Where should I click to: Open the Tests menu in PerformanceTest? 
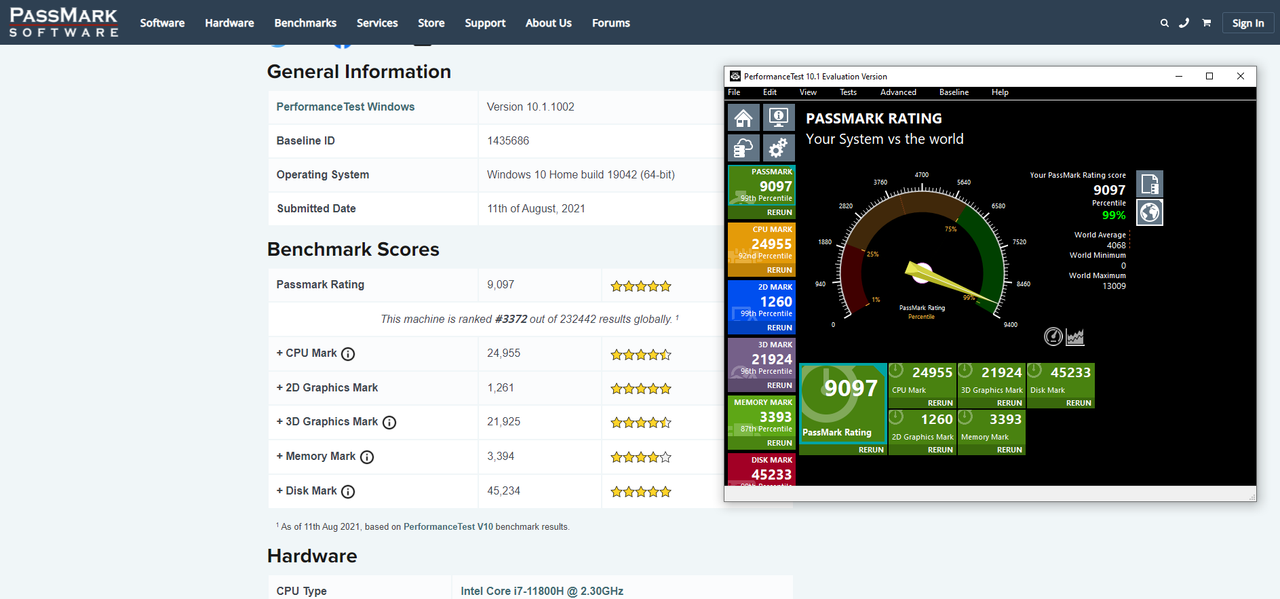pyautogui.click(x=848, y=92)
